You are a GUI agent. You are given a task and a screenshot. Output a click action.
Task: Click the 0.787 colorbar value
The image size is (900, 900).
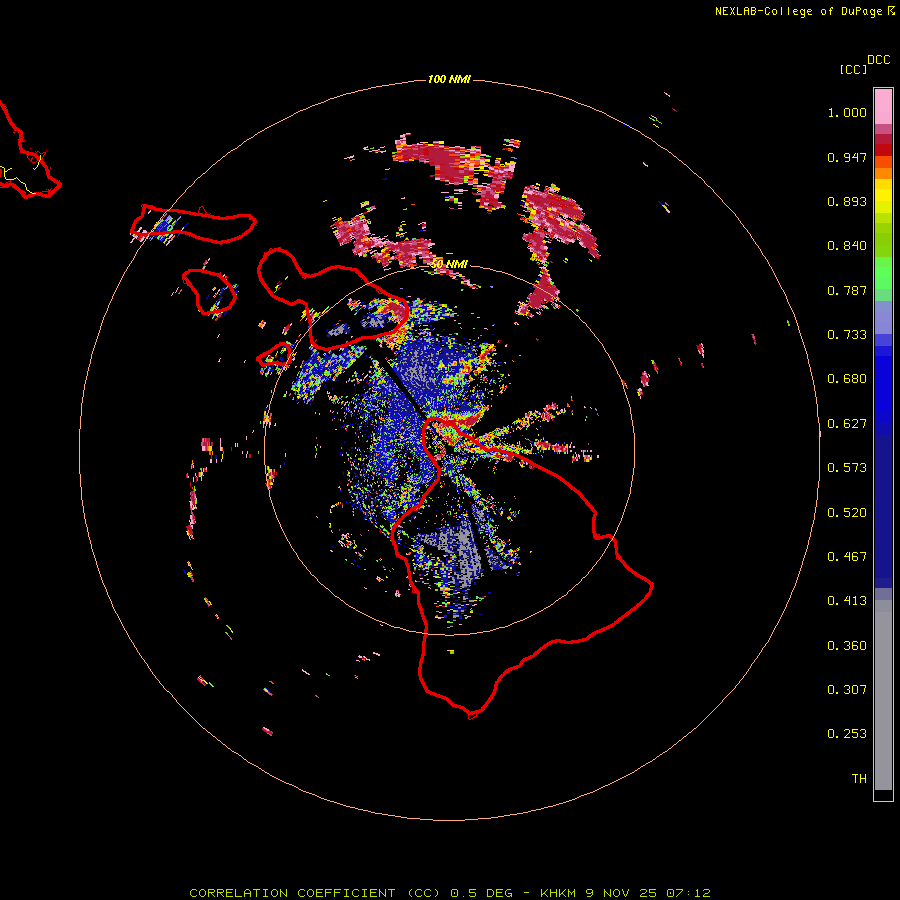point(847,290)
